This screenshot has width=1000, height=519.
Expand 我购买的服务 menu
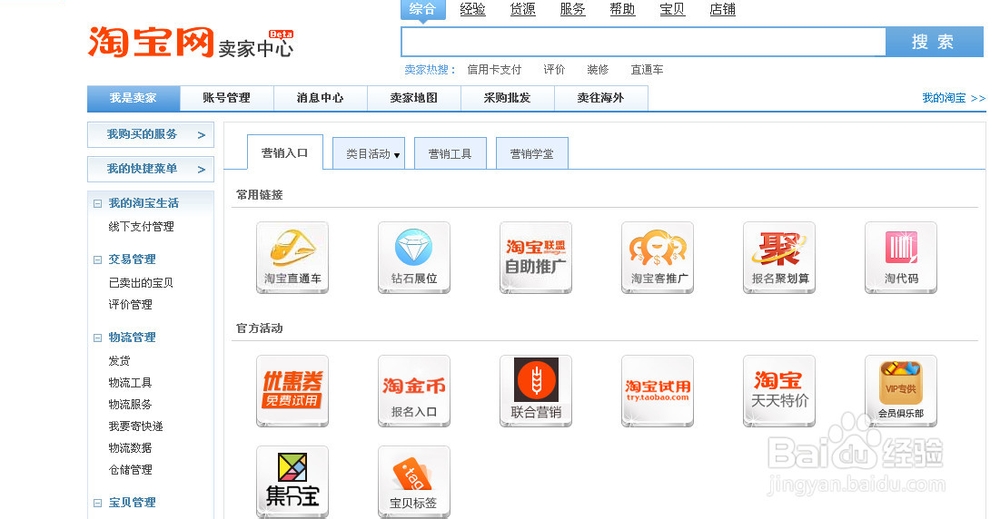click(x=151, y=135)
